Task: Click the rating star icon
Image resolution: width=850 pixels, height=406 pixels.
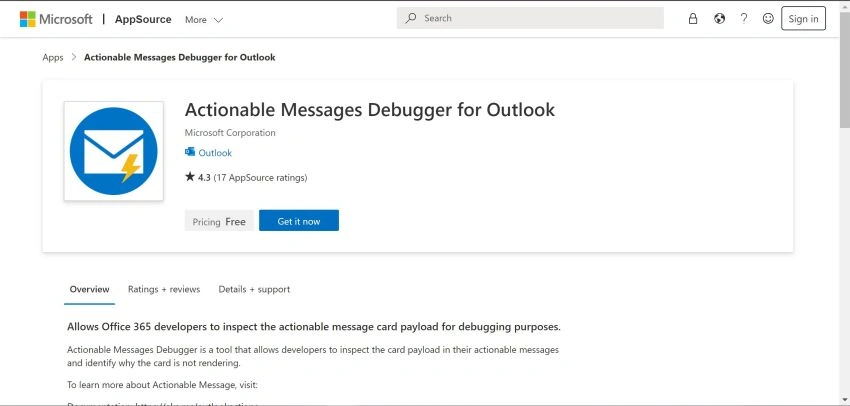Action: click(189, 177)
